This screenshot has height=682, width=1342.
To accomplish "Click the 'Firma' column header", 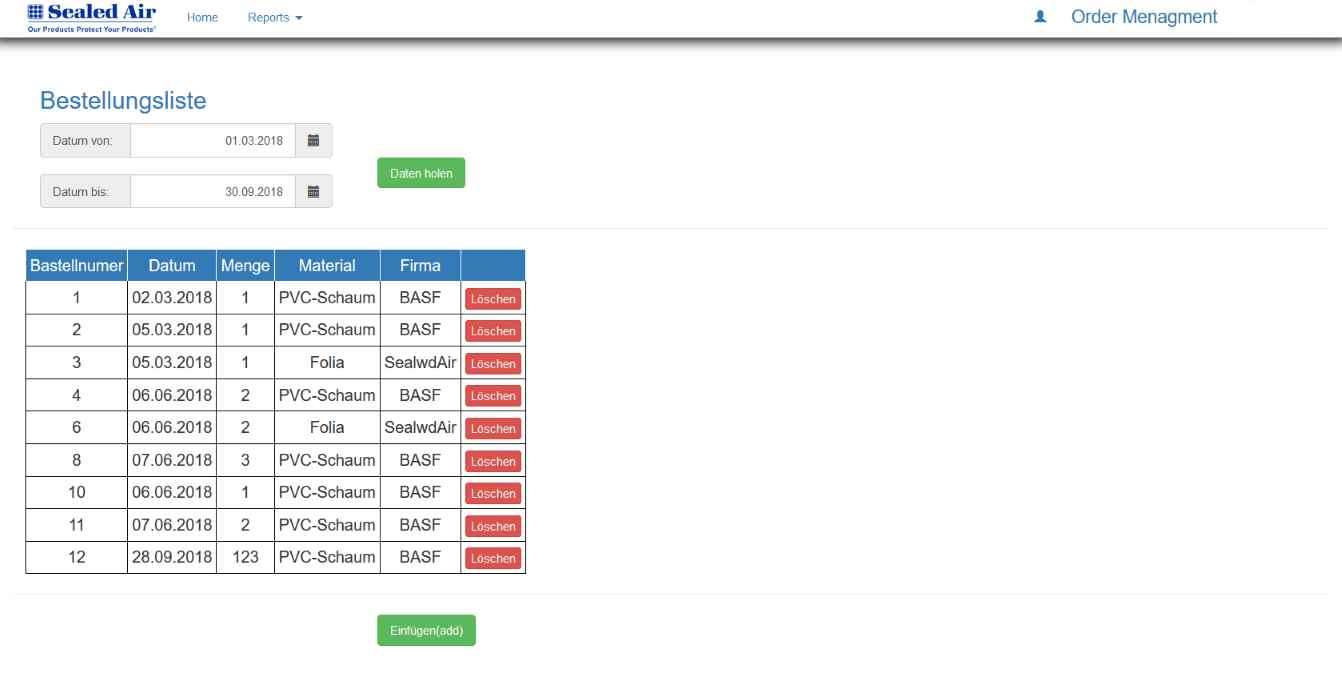I will [420, 266].
